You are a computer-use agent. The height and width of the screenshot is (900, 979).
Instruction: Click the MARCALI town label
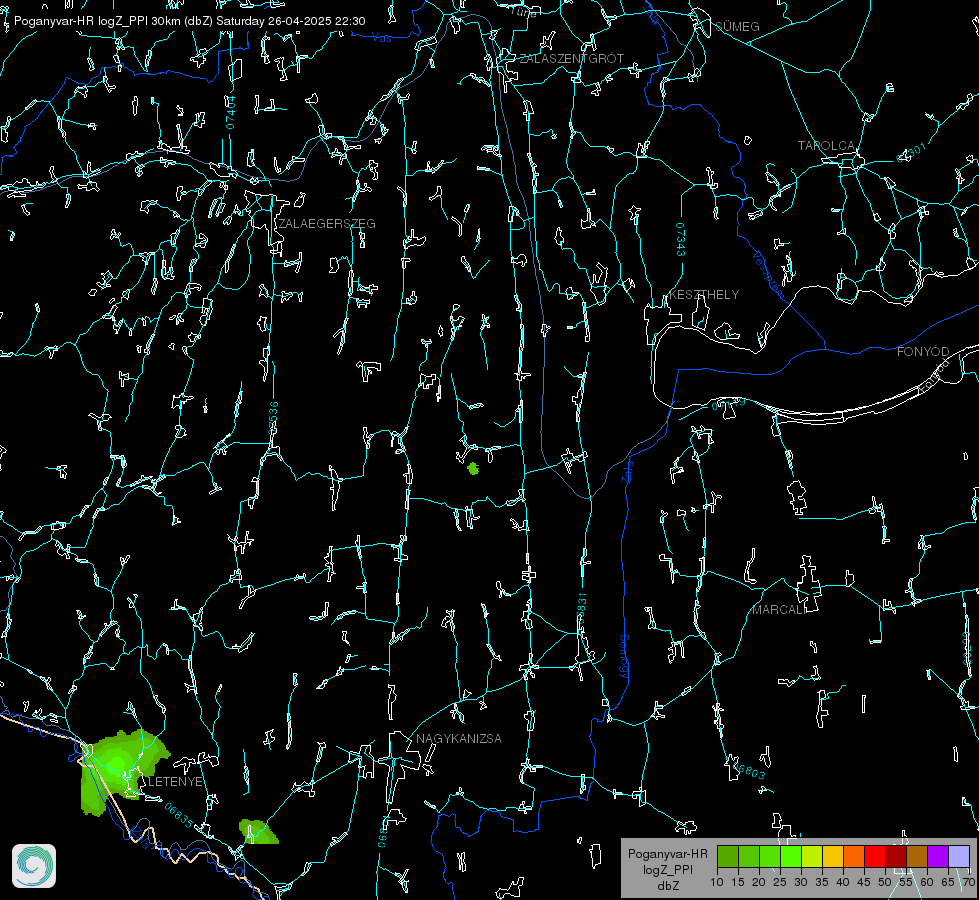pyautogui.click(x=779, y=610)
